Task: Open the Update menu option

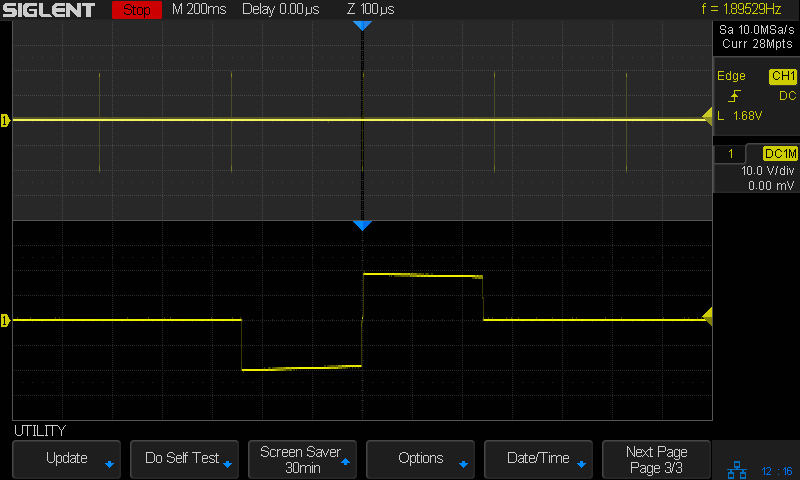Action: tap(66, 459)
